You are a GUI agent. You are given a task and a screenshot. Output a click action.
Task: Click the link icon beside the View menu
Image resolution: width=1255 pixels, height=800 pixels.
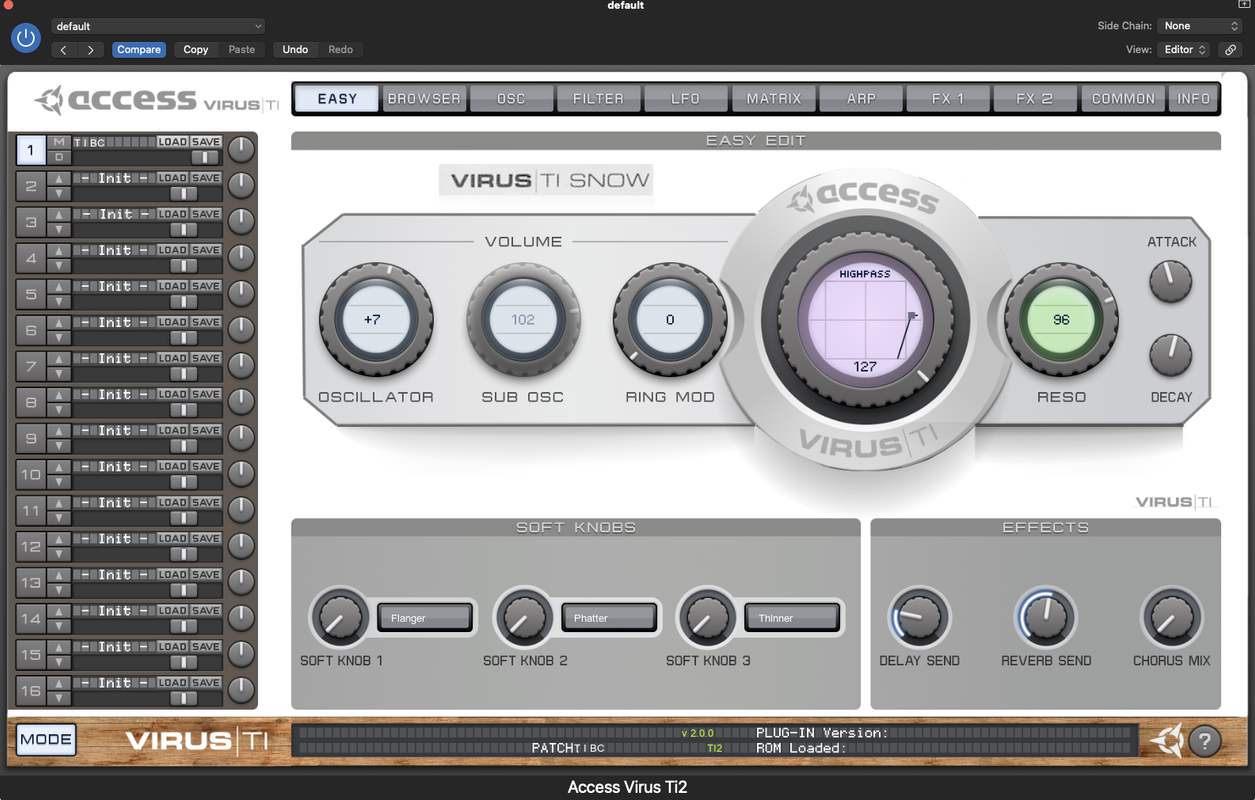point(1232,49)
